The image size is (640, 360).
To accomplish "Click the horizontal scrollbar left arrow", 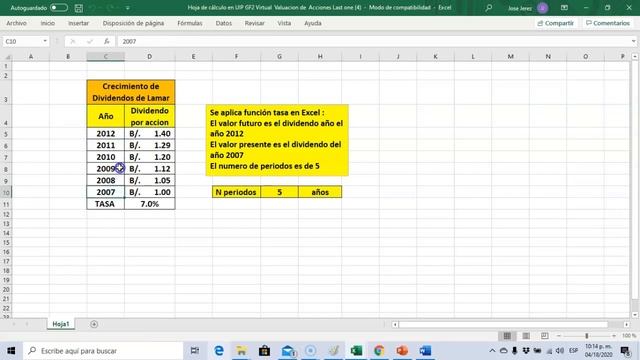I will pos(395,324).
